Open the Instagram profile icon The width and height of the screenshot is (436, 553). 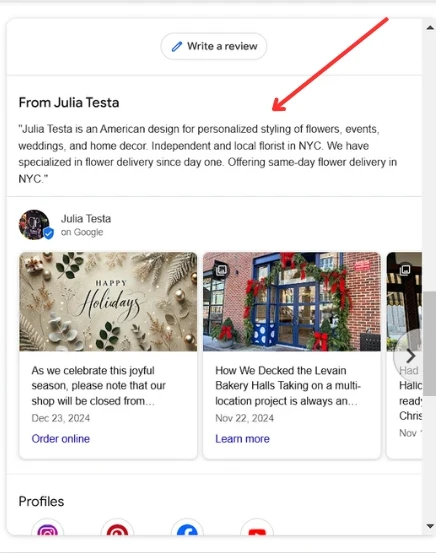[48, 528]
